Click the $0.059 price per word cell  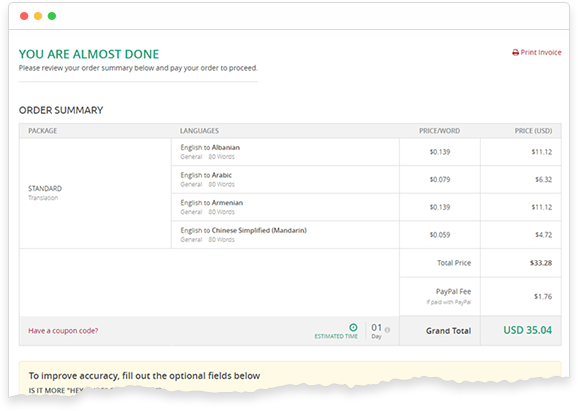coord(440,235)
